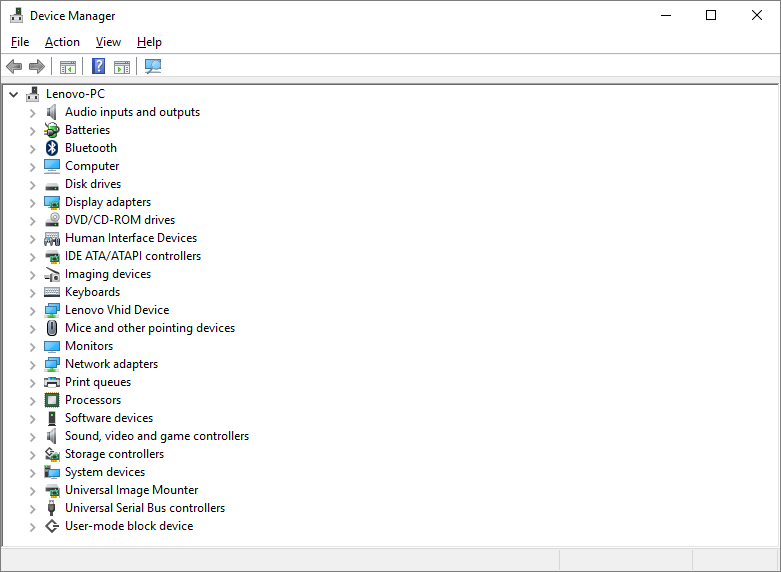Open the blue Help question mark icon
The width and height of the screenshot is (781, 572).
point(99,66)
